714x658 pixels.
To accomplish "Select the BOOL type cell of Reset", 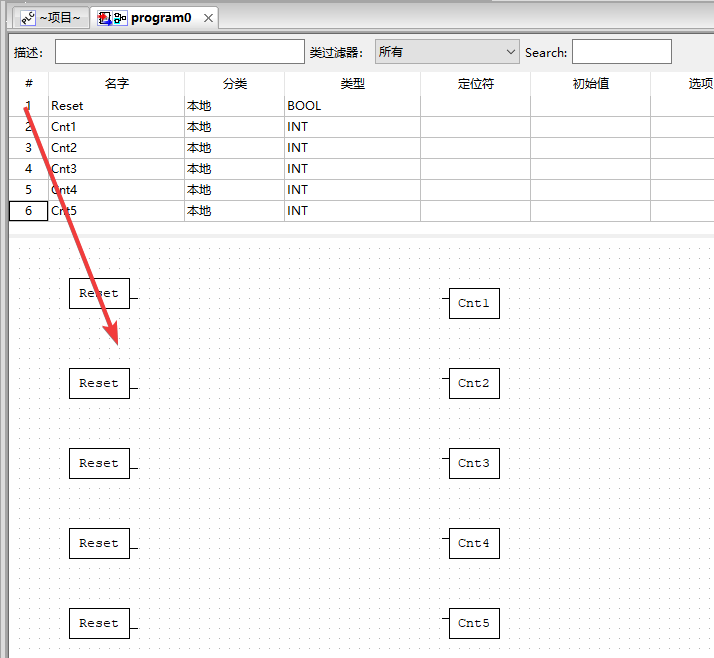I will (352, 106).
